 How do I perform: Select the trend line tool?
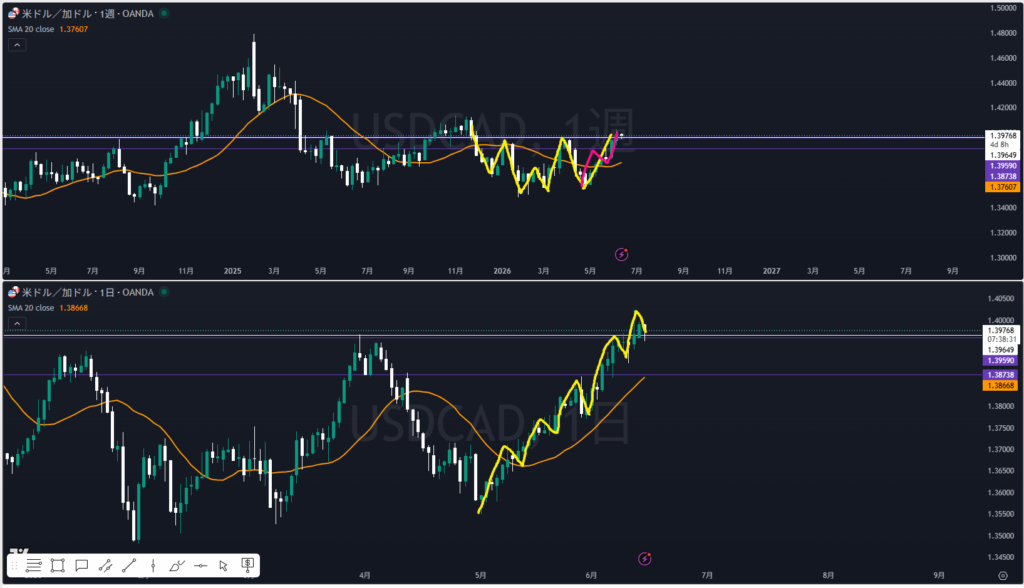click(x=129, y=565)
